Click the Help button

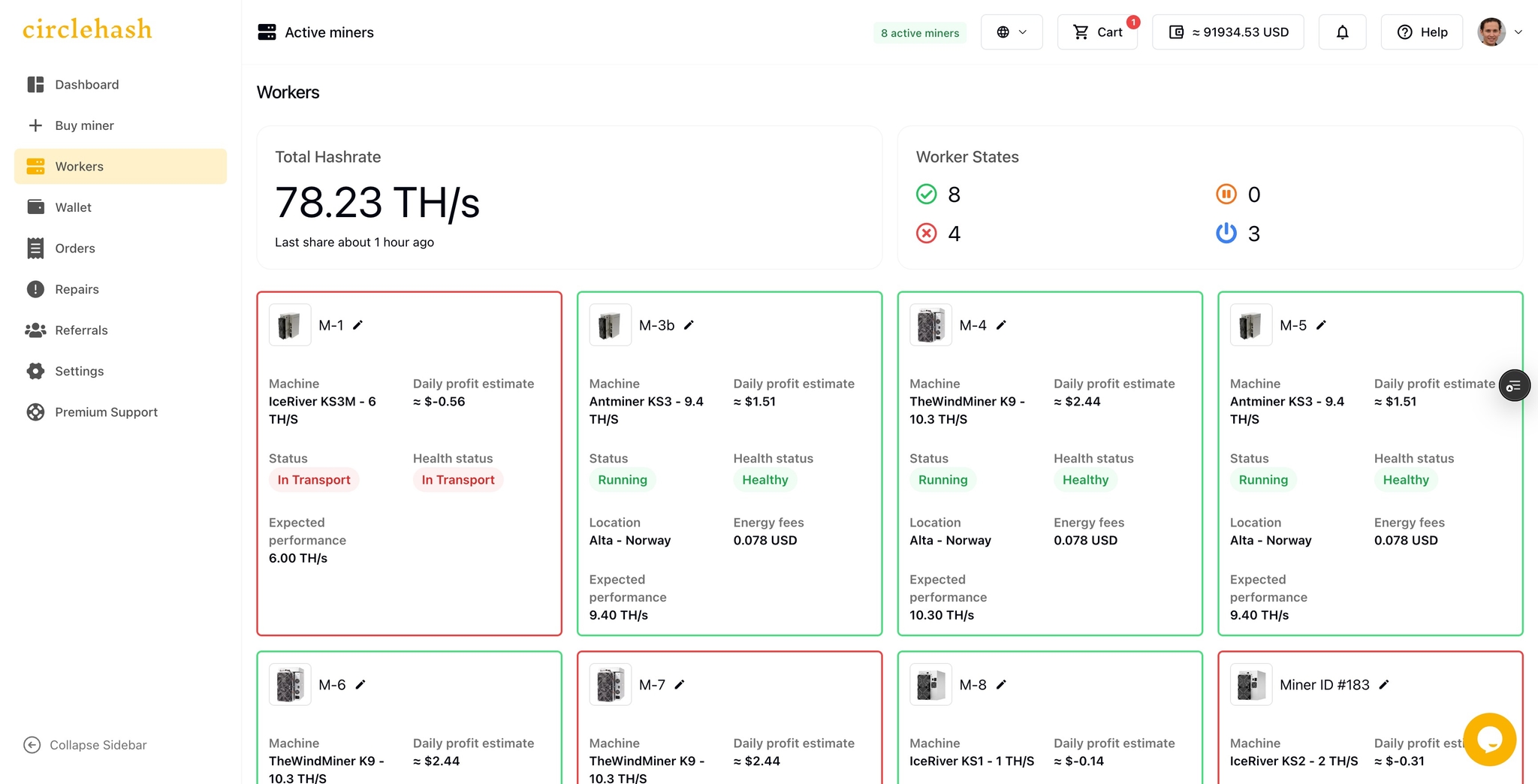click(x=1422, y=32)
